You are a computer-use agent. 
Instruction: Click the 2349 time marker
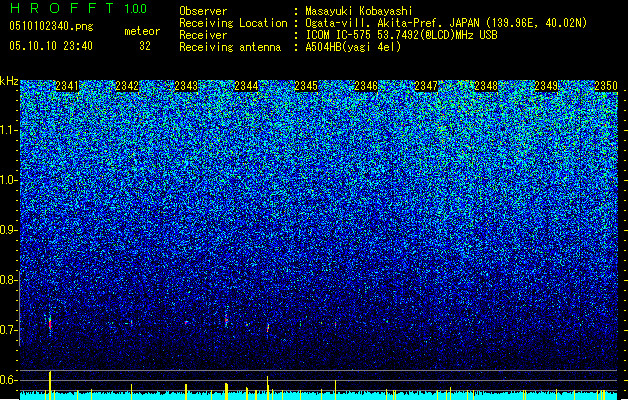point(546,86)
